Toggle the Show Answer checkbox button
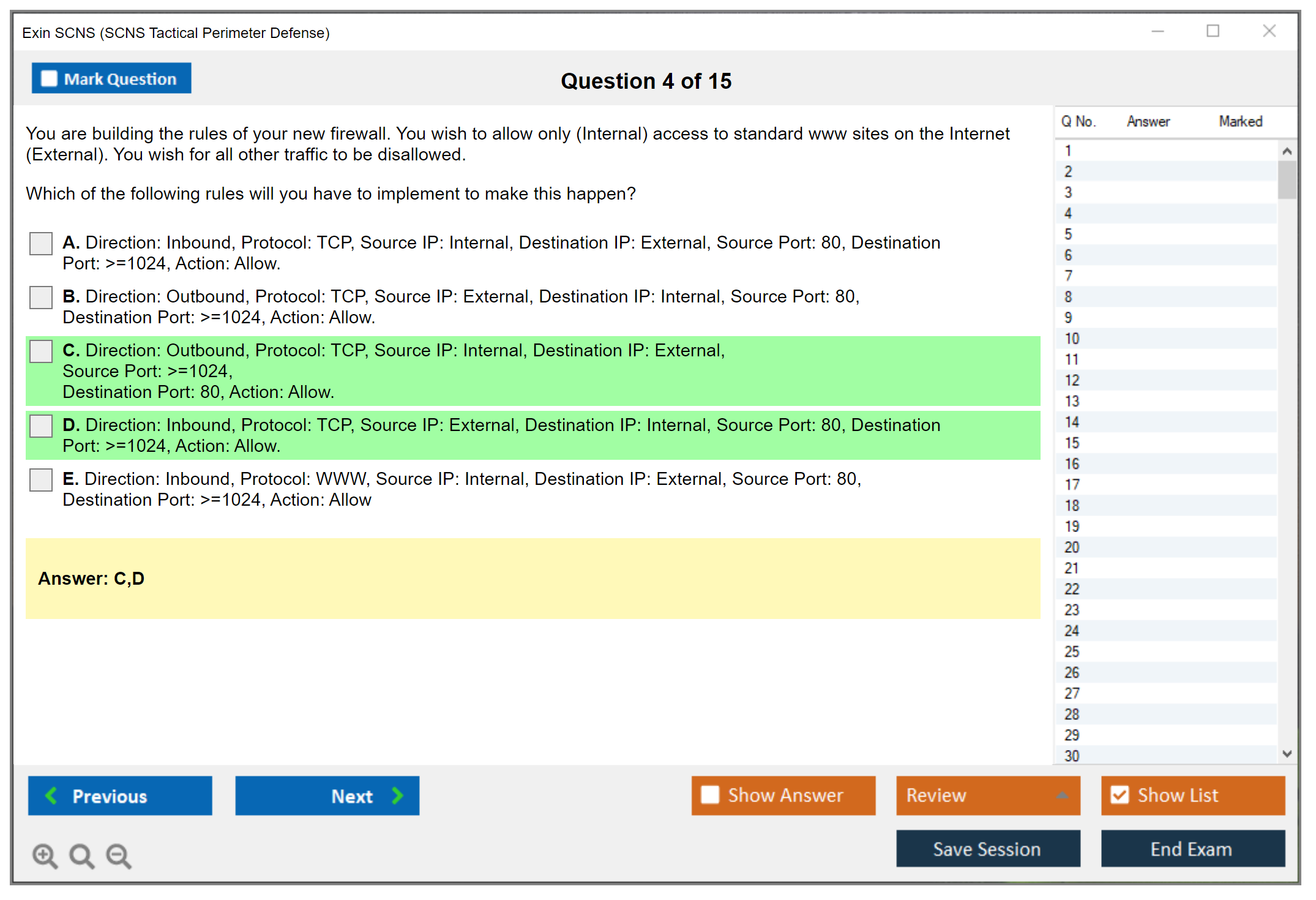 point(710,795)
